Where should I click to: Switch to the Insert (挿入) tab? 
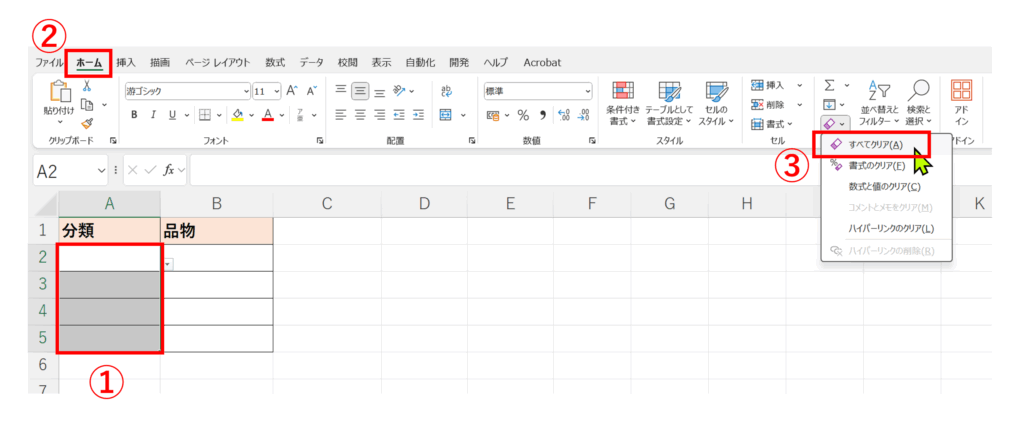(x=126, y=62)
